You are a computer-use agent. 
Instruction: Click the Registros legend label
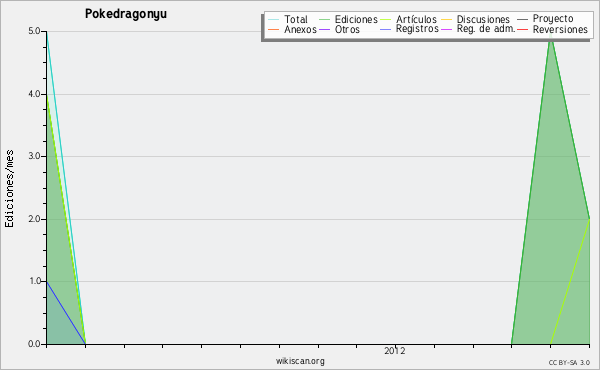click(417, 29)
